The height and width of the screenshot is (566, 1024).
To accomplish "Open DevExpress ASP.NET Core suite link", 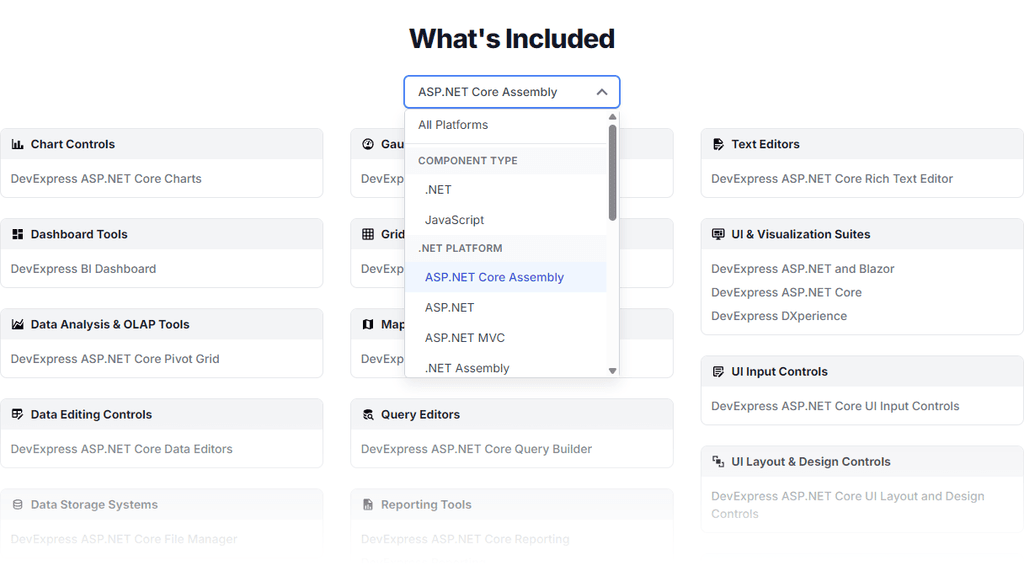I will tap(786, 292).
